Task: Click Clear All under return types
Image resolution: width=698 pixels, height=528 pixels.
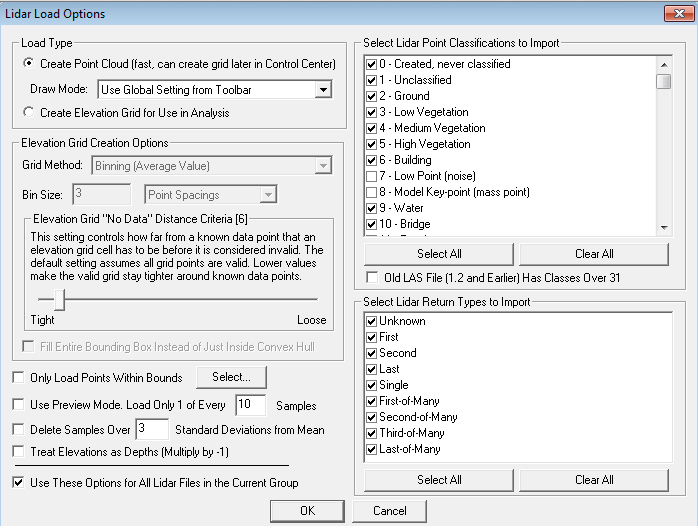Action: pyautogui.click(x=594, y=480)
